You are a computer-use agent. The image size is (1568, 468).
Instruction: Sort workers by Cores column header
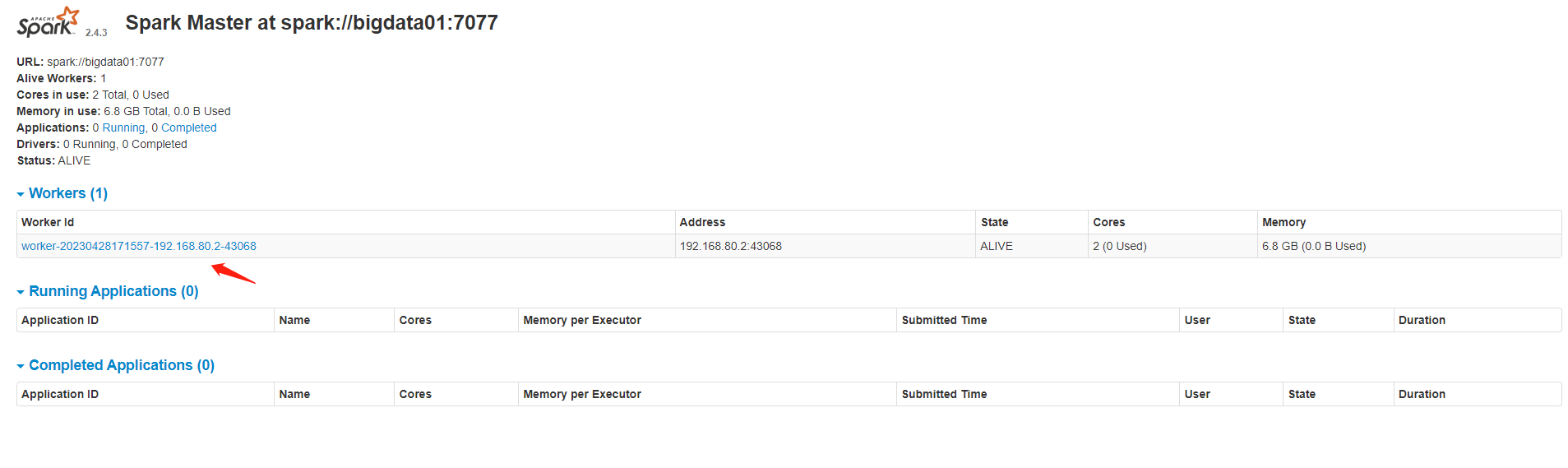click(1108, 222)
